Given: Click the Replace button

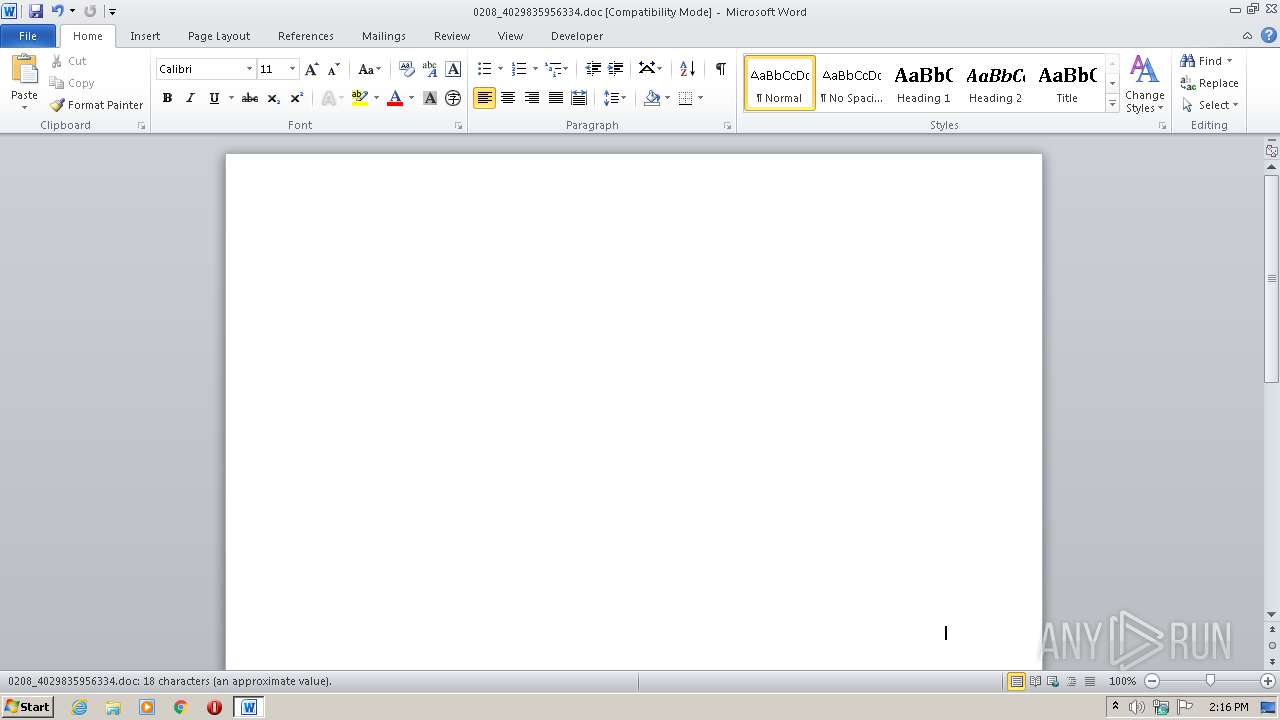Looking at the screenshot, I should click(1209, 83).
